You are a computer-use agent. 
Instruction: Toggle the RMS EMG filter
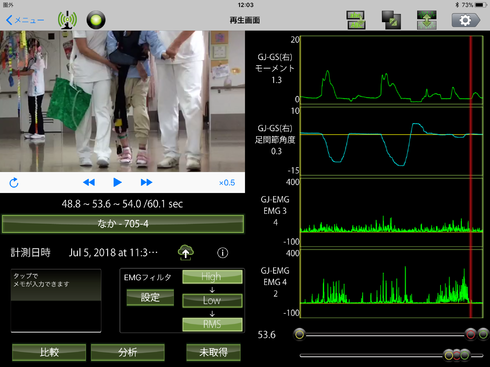pyautogui.click(x=212, y=324)
